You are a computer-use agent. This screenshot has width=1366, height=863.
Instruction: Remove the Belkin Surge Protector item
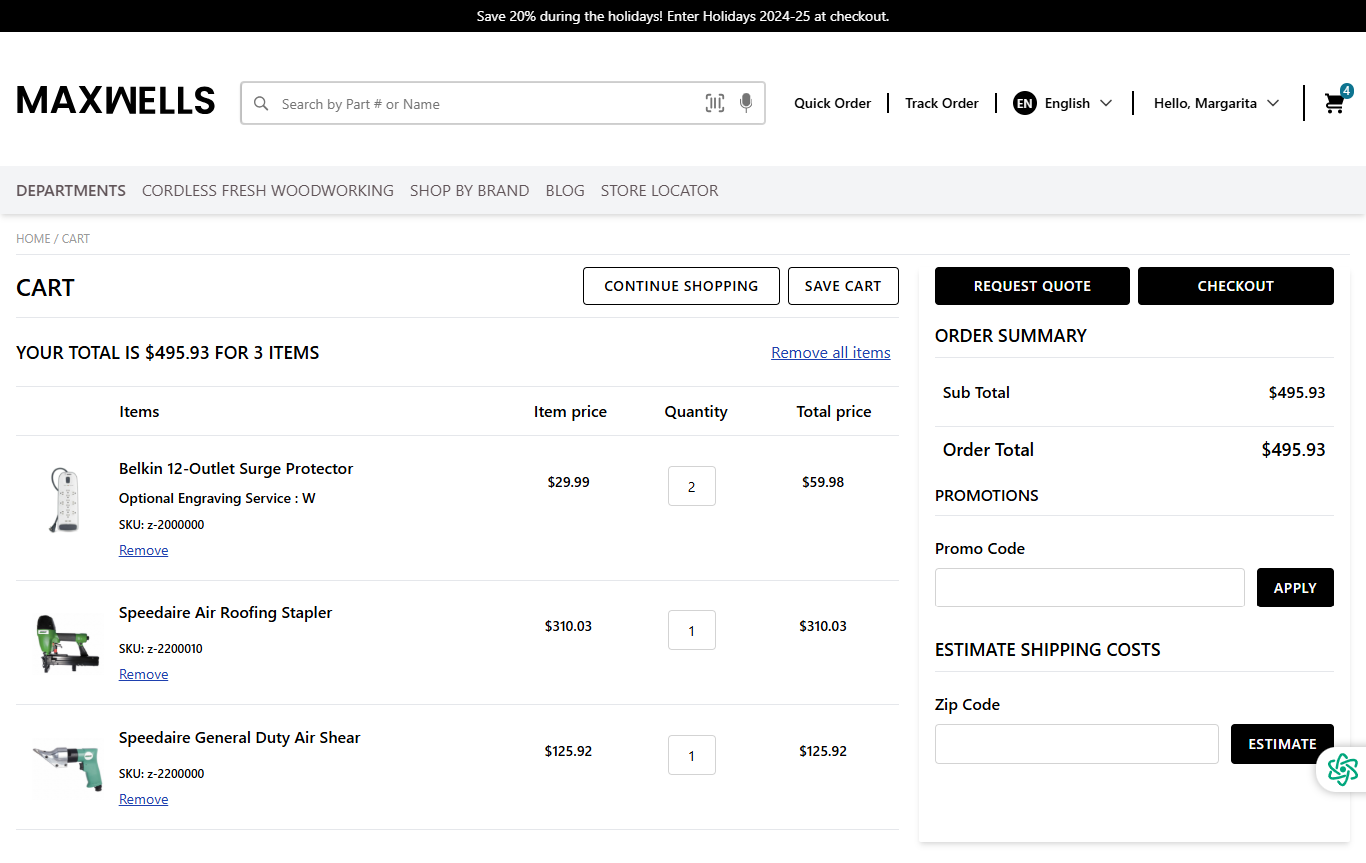click(143, 550)
